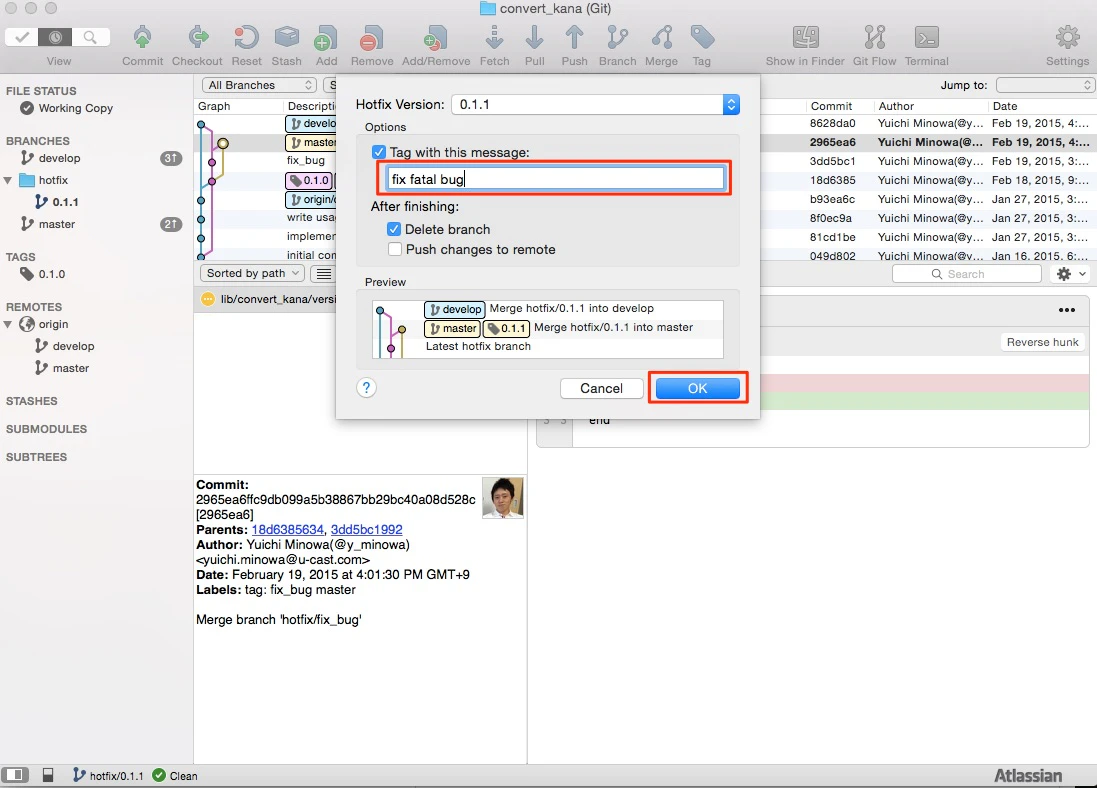This screenshot has width=1097, height=788.
Task: Open parent commit 3dd5bc1992 link
Action: (x=367, y=530)
